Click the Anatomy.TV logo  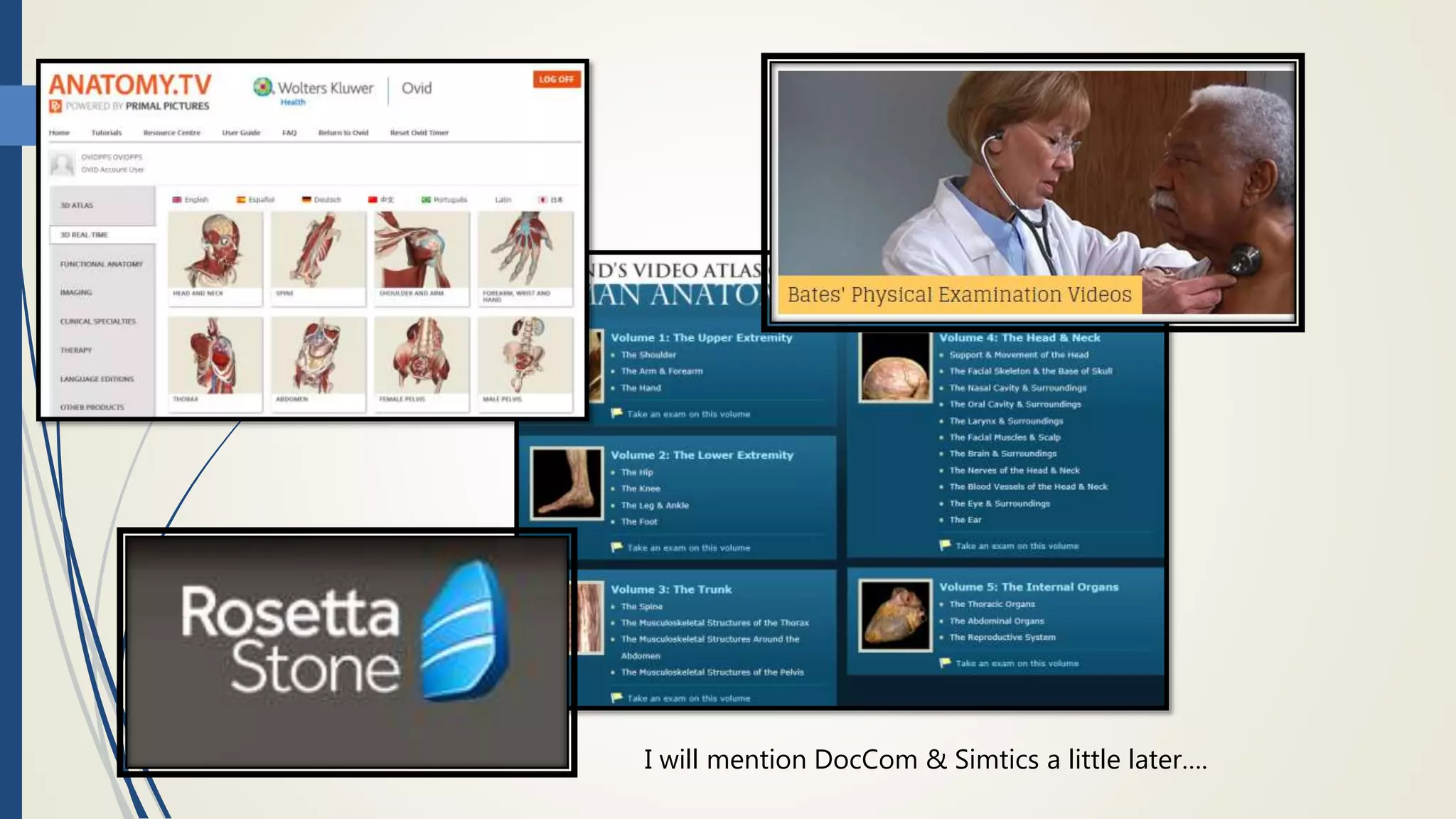click(130, 92)
